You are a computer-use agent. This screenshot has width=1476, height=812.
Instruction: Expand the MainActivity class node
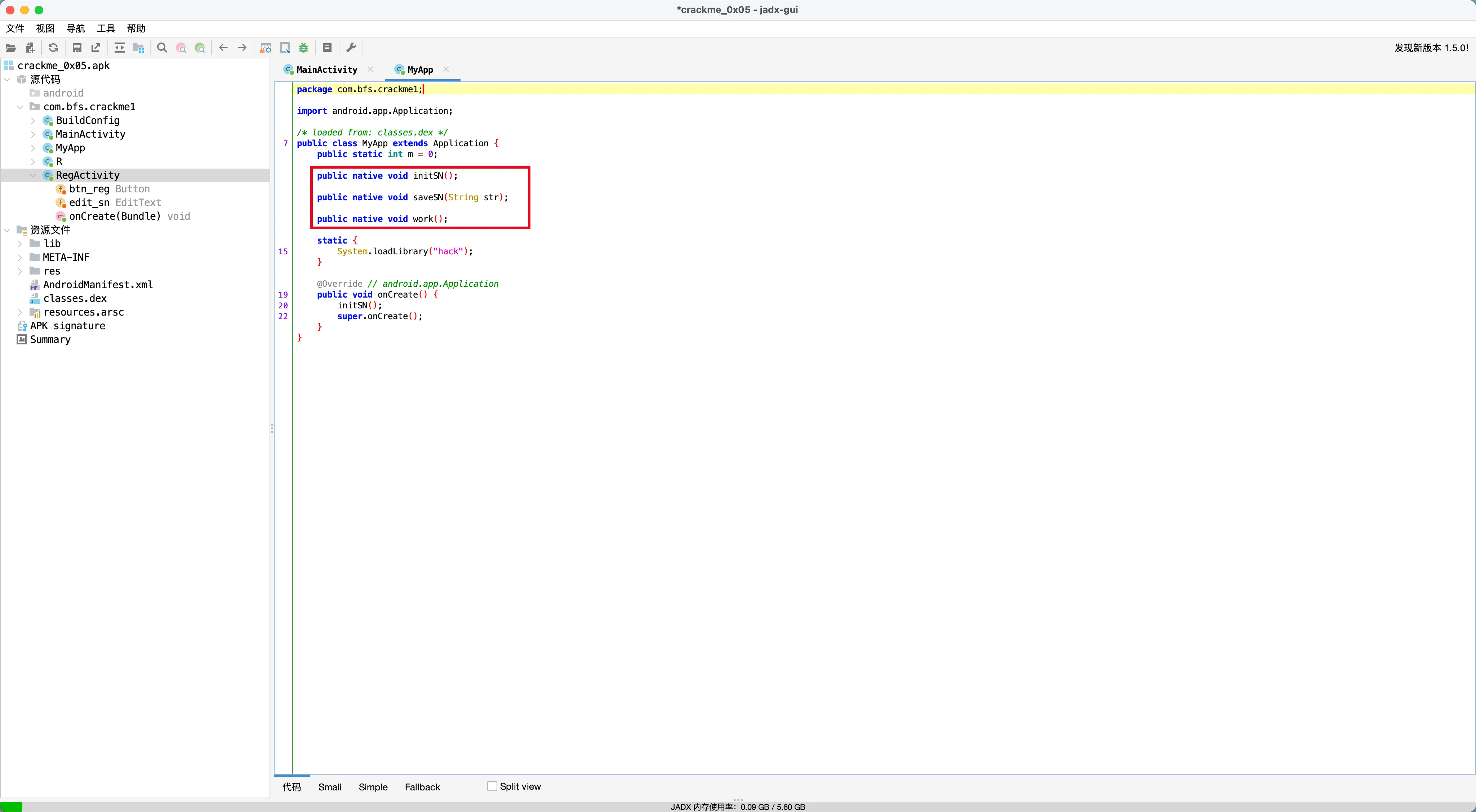[x=33, y=134]
